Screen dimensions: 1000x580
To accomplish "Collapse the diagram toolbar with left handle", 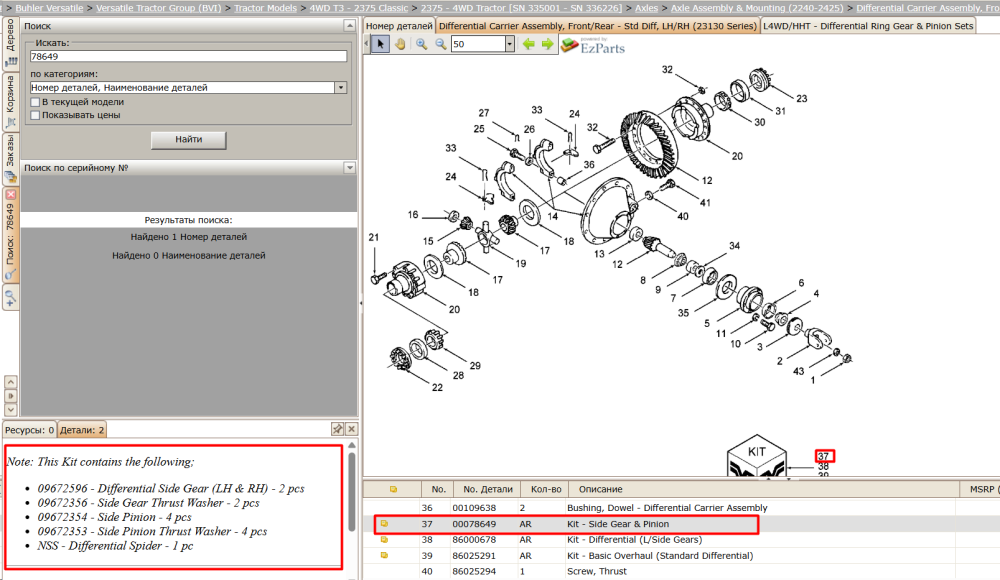I will coord(367,44).
